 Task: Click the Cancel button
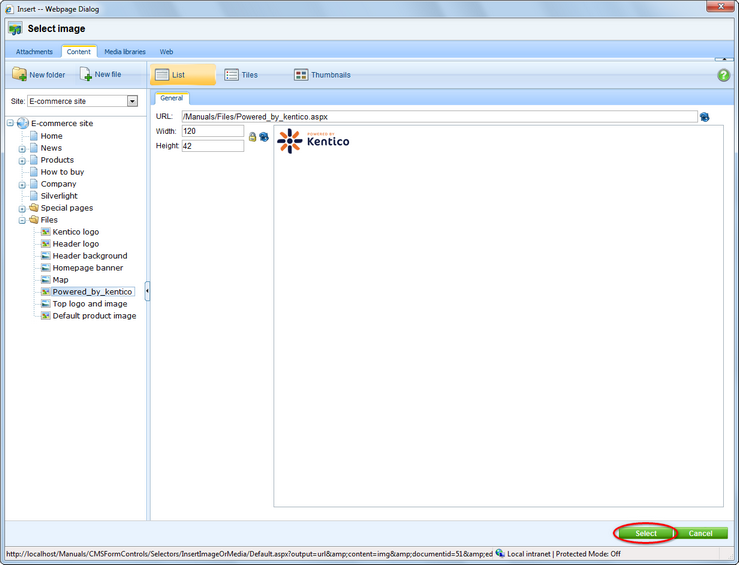click(x=700, y=533)
